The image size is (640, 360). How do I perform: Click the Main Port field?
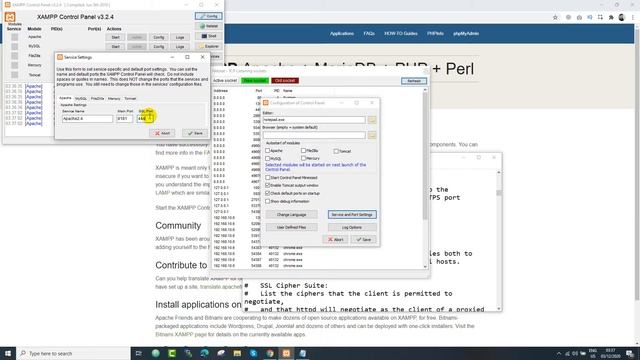point(124,118)
